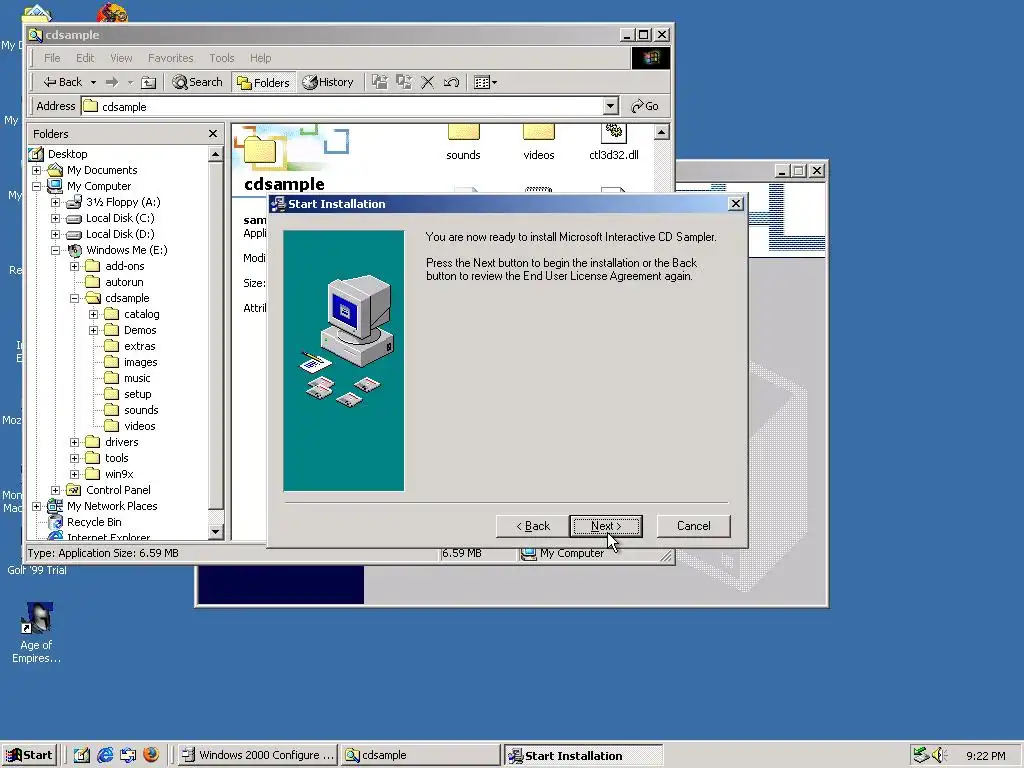Open the sounds folder in file pane
Screen dimensions: 1024x768
[x=464, y=143]
